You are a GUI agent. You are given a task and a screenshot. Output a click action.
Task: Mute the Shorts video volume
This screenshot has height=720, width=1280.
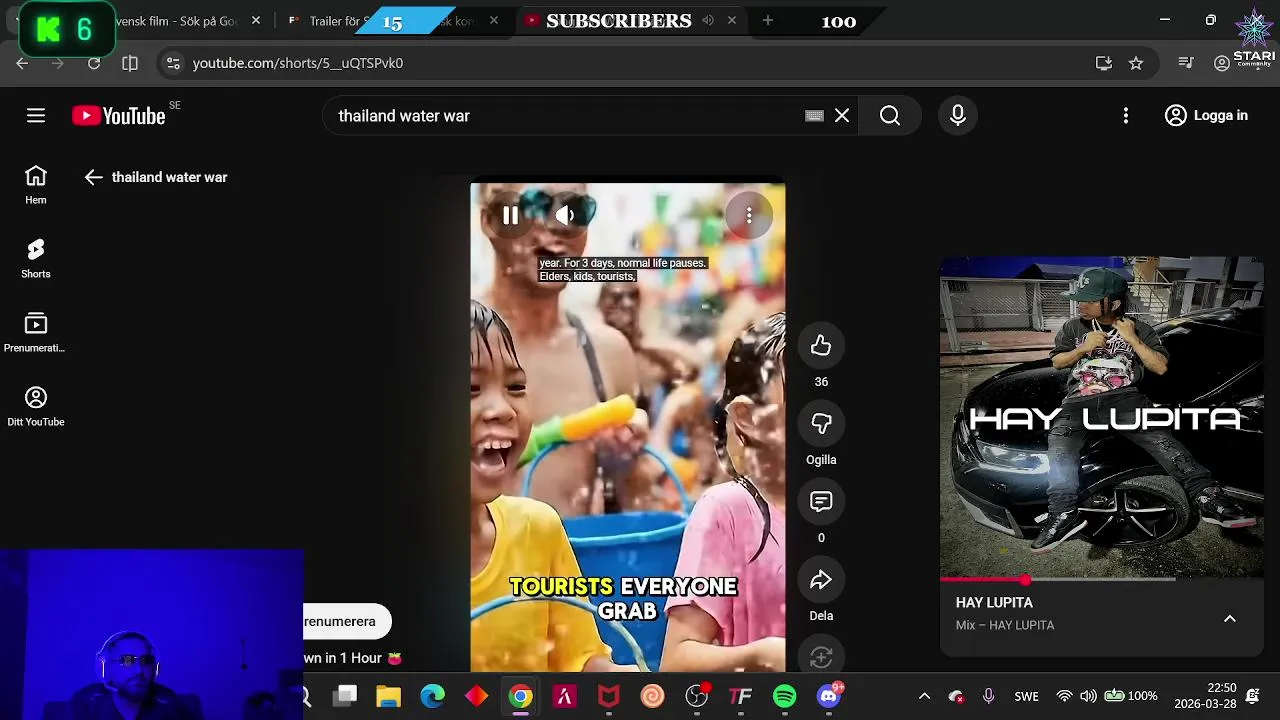565,215
